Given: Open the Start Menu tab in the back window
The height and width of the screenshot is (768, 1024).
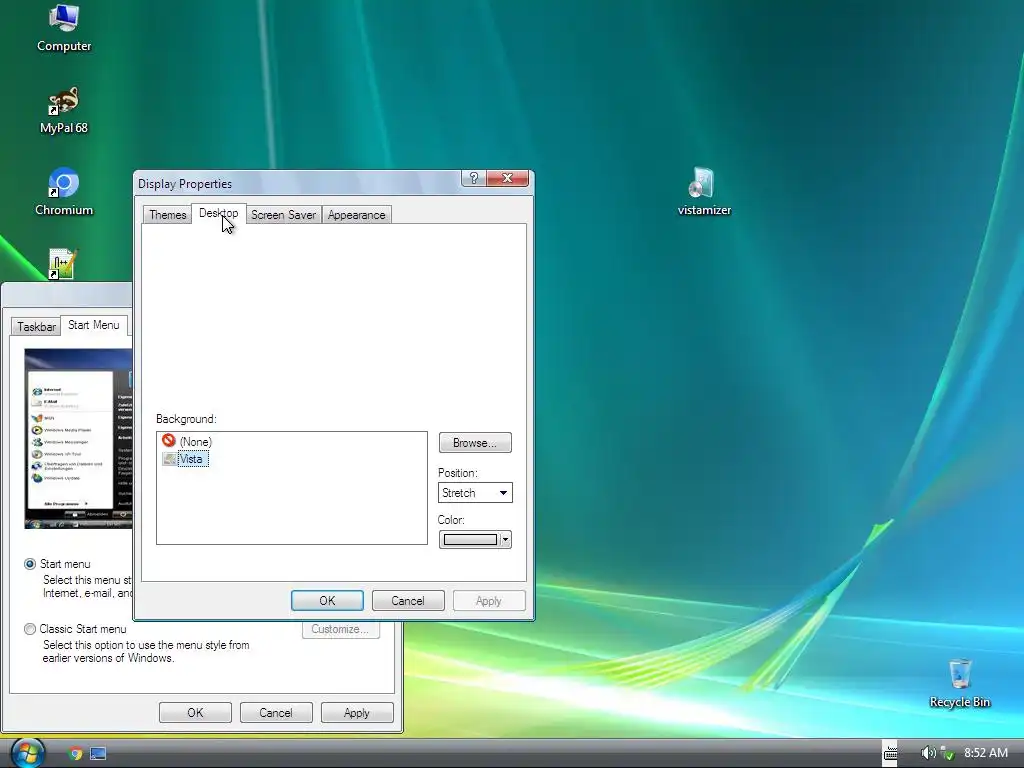Looking at the screenshot, I should point(93,325).
